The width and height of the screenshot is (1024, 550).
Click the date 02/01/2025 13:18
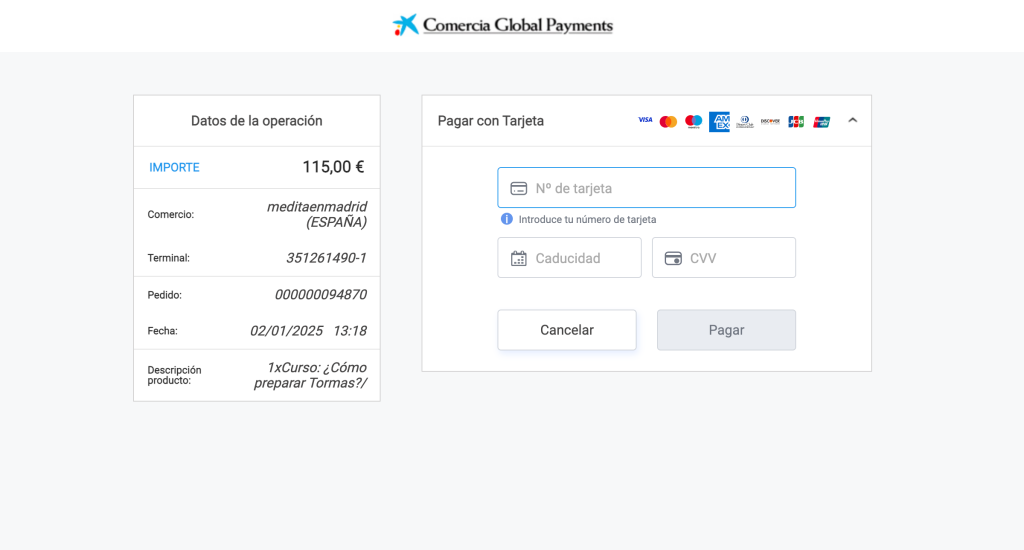(308, 331)
